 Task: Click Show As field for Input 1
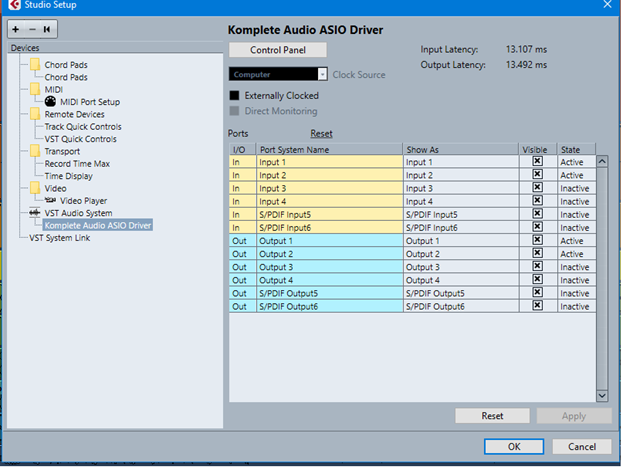coord(461,162)
